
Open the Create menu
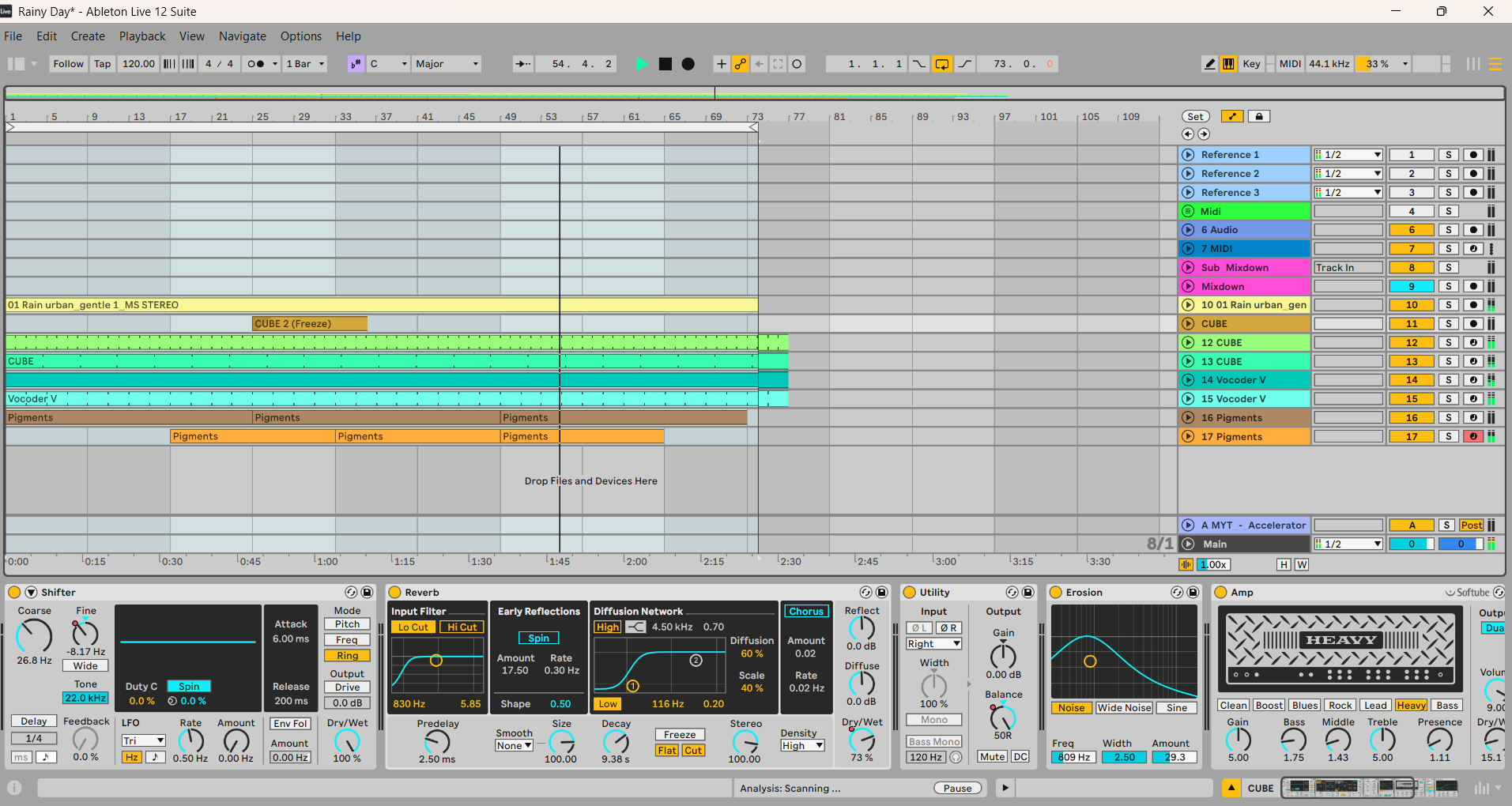coord(88,36)
